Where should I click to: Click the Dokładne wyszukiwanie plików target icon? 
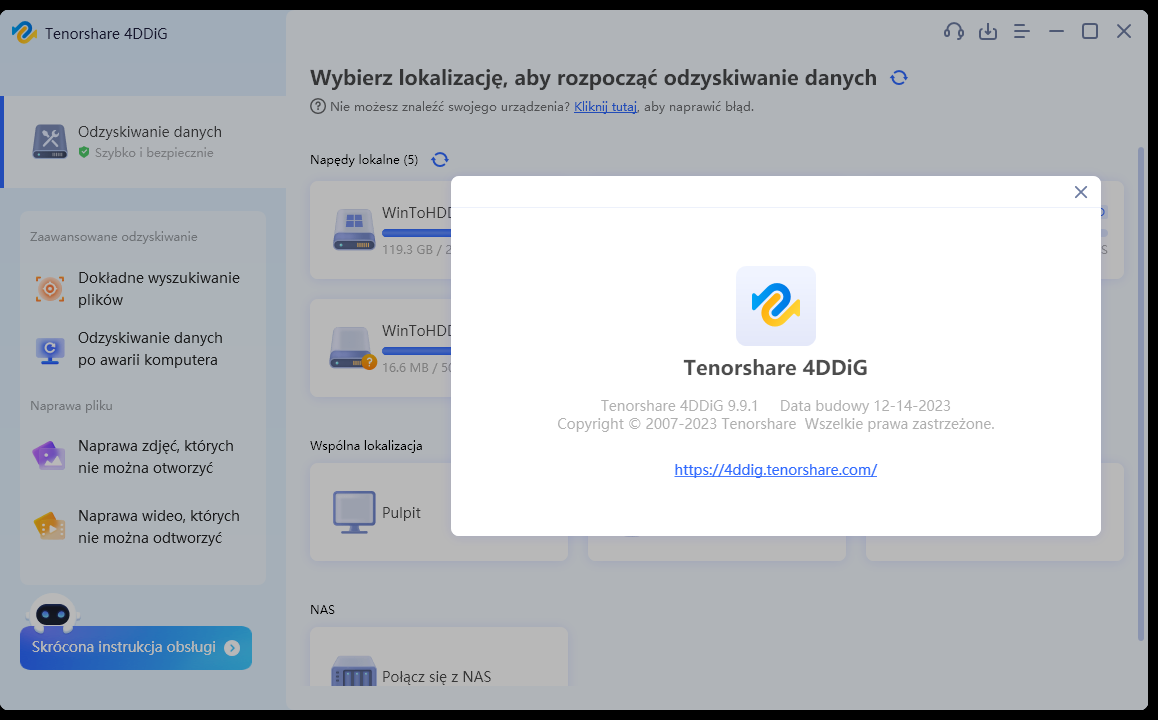point(49,289)
